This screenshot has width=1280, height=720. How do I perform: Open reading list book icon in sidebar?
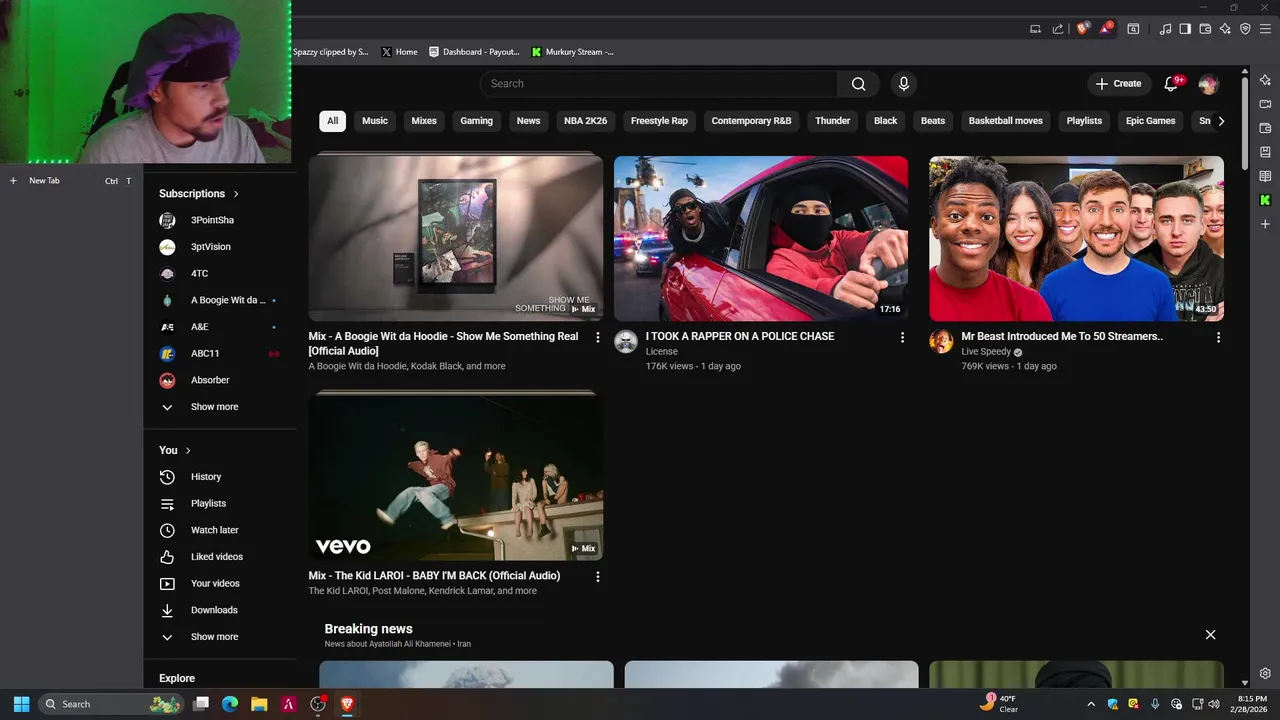[x=1265, y=176]
